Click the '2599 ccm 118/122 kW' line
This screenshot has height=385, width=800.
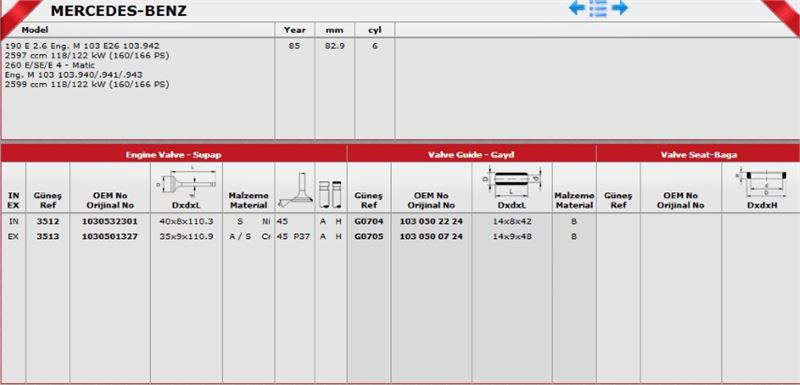click(x=87, y=85)
